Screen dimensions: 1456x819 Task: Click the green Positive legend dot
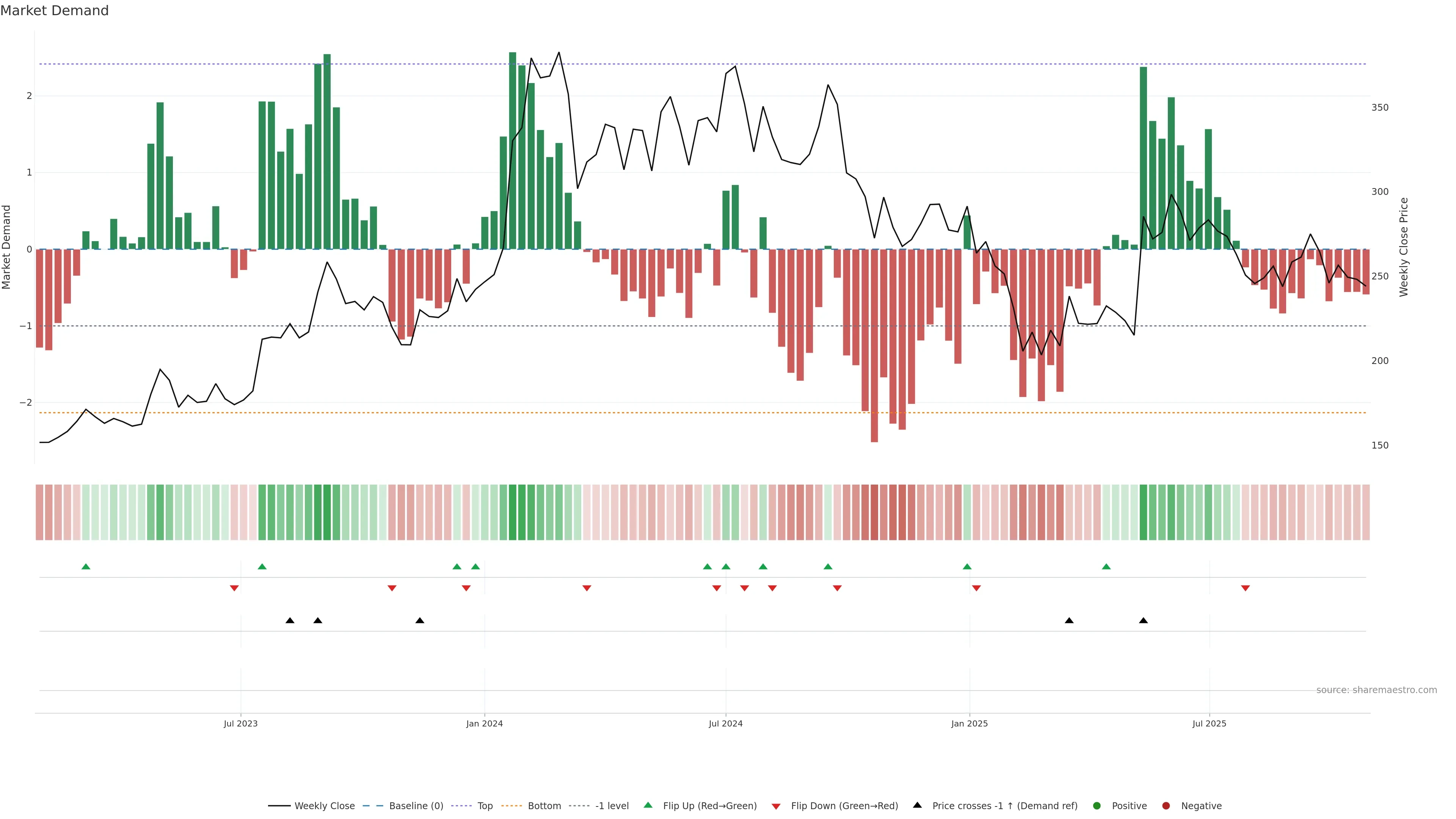pyautogui.click(x=1097, y=806)
